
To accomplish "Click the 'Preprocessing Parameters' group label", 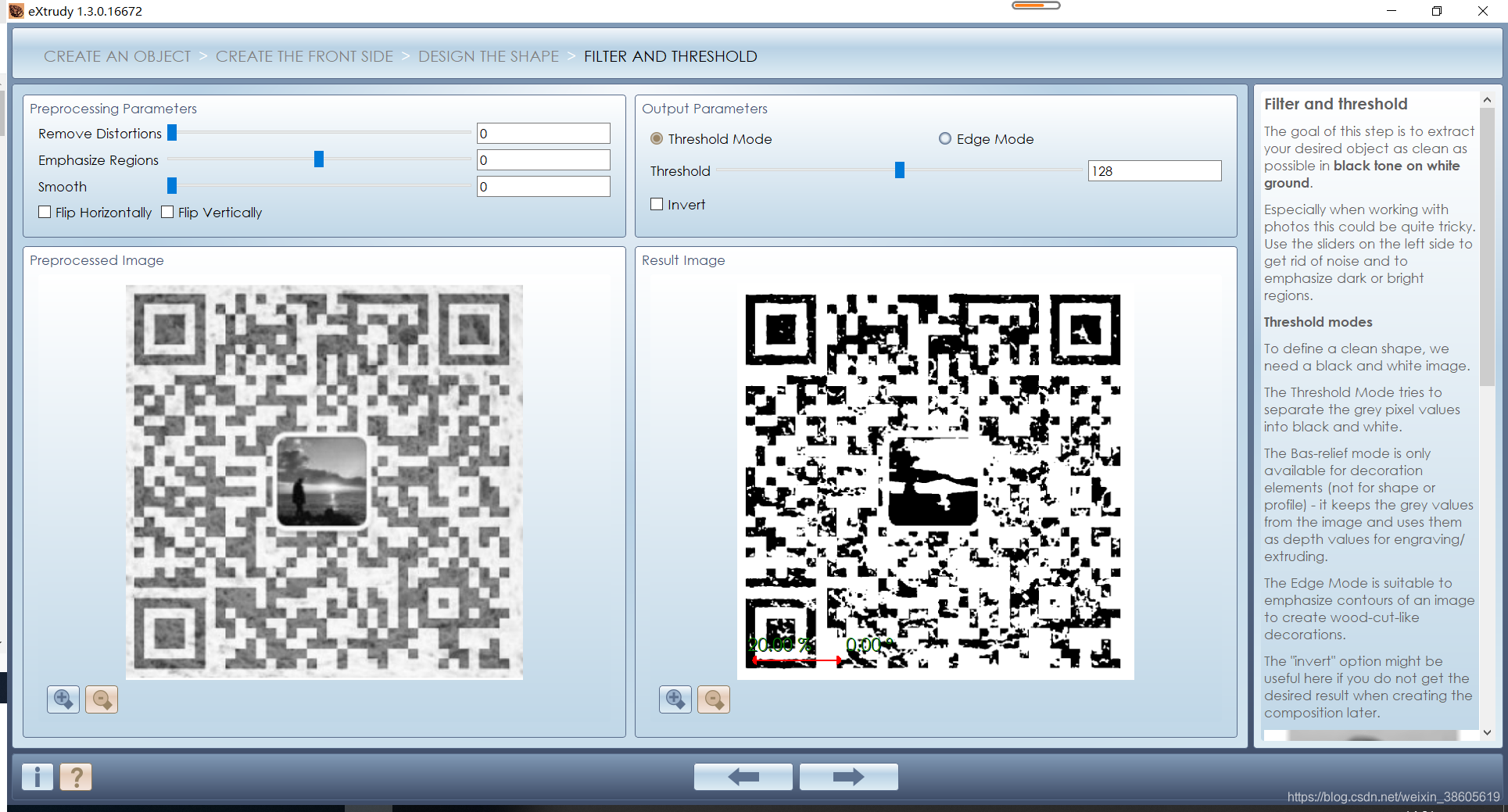I will point(113,109).
